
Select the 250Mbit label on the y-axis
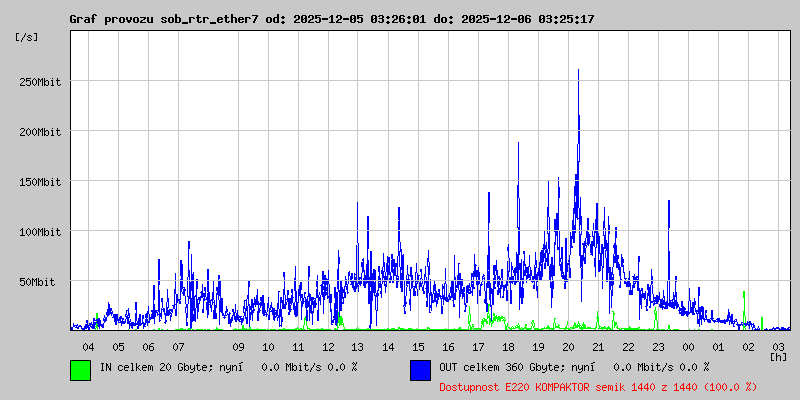pos(40,82)
